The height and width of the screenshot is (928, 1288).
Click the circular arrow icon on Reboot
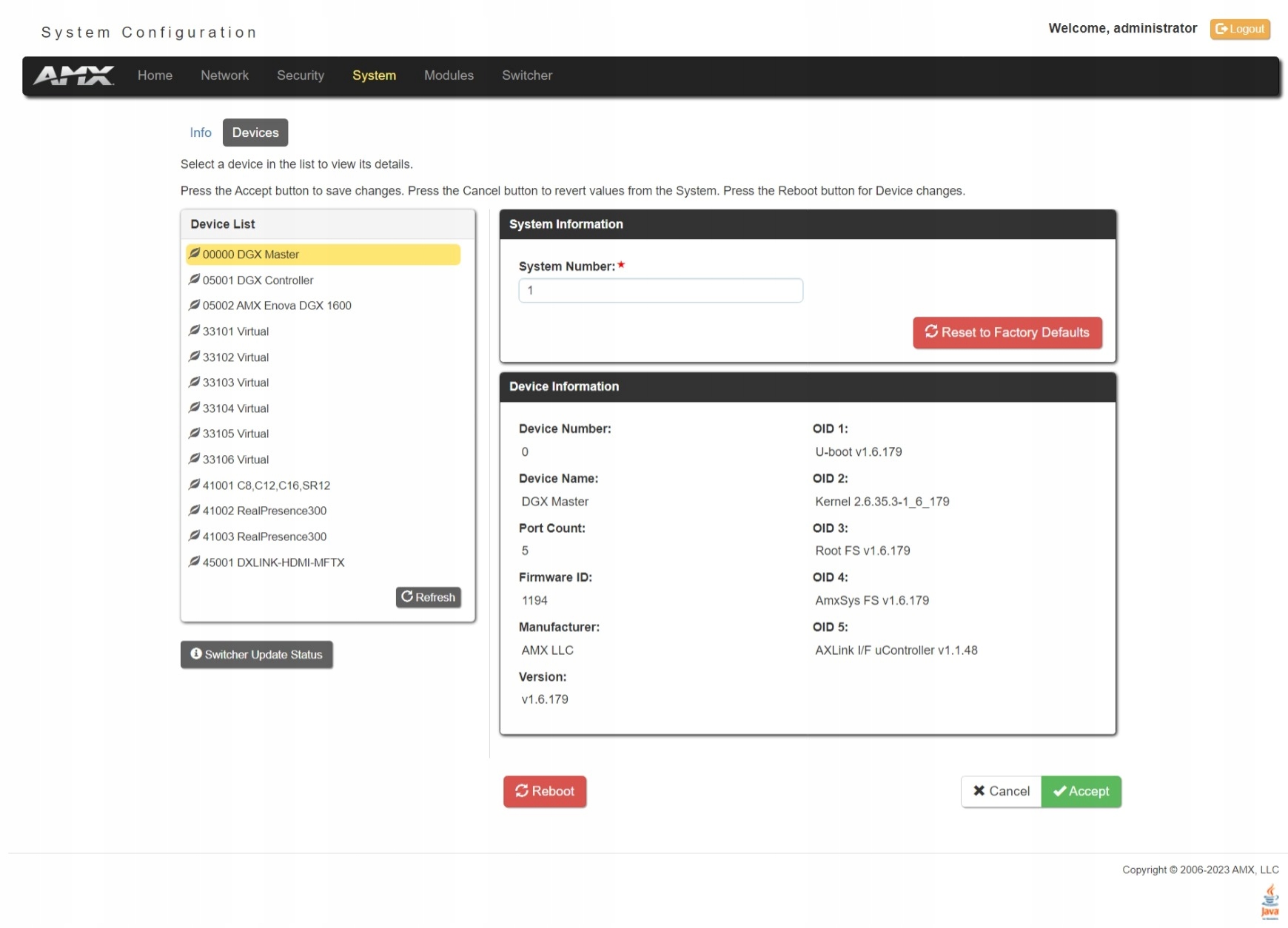(522, 790)
